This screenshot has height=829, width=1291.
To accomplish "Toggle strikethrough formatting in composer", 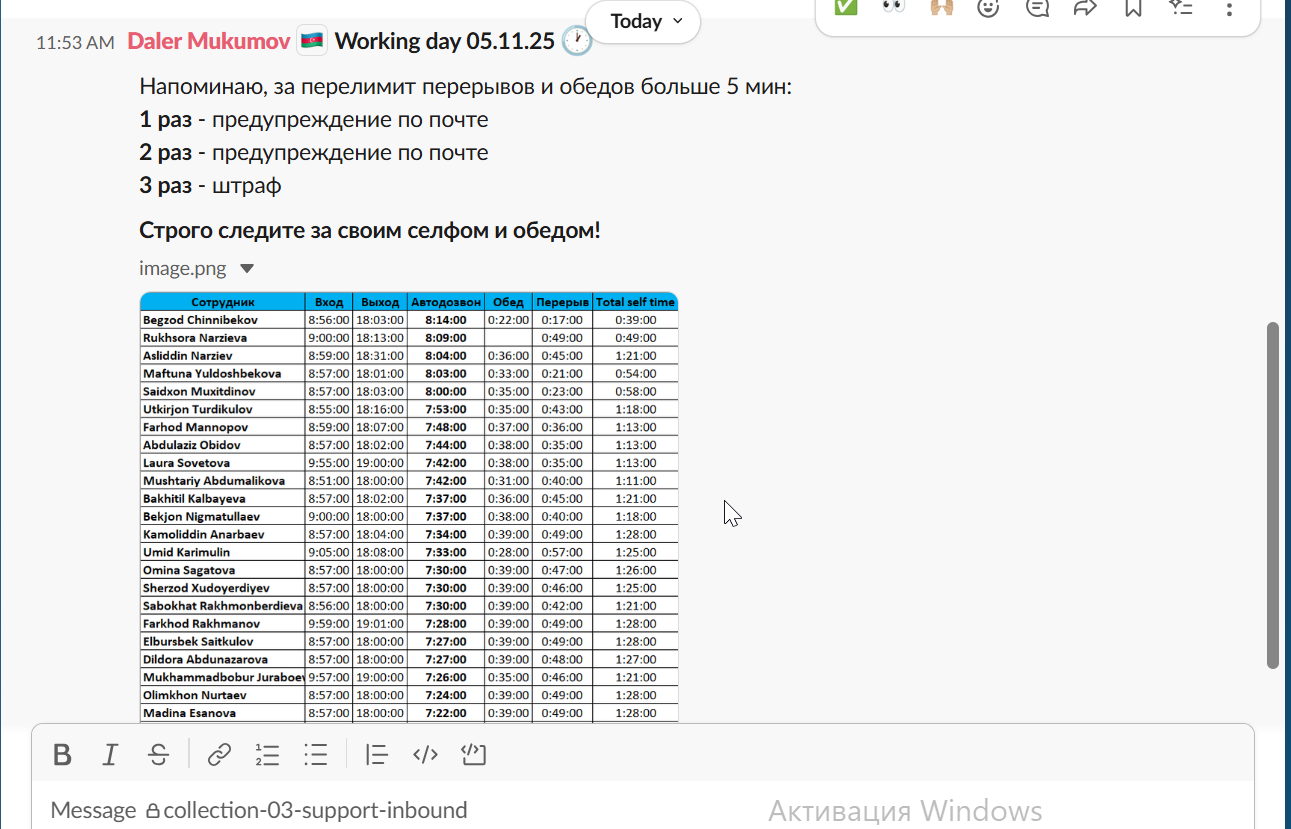I will 158,755.
